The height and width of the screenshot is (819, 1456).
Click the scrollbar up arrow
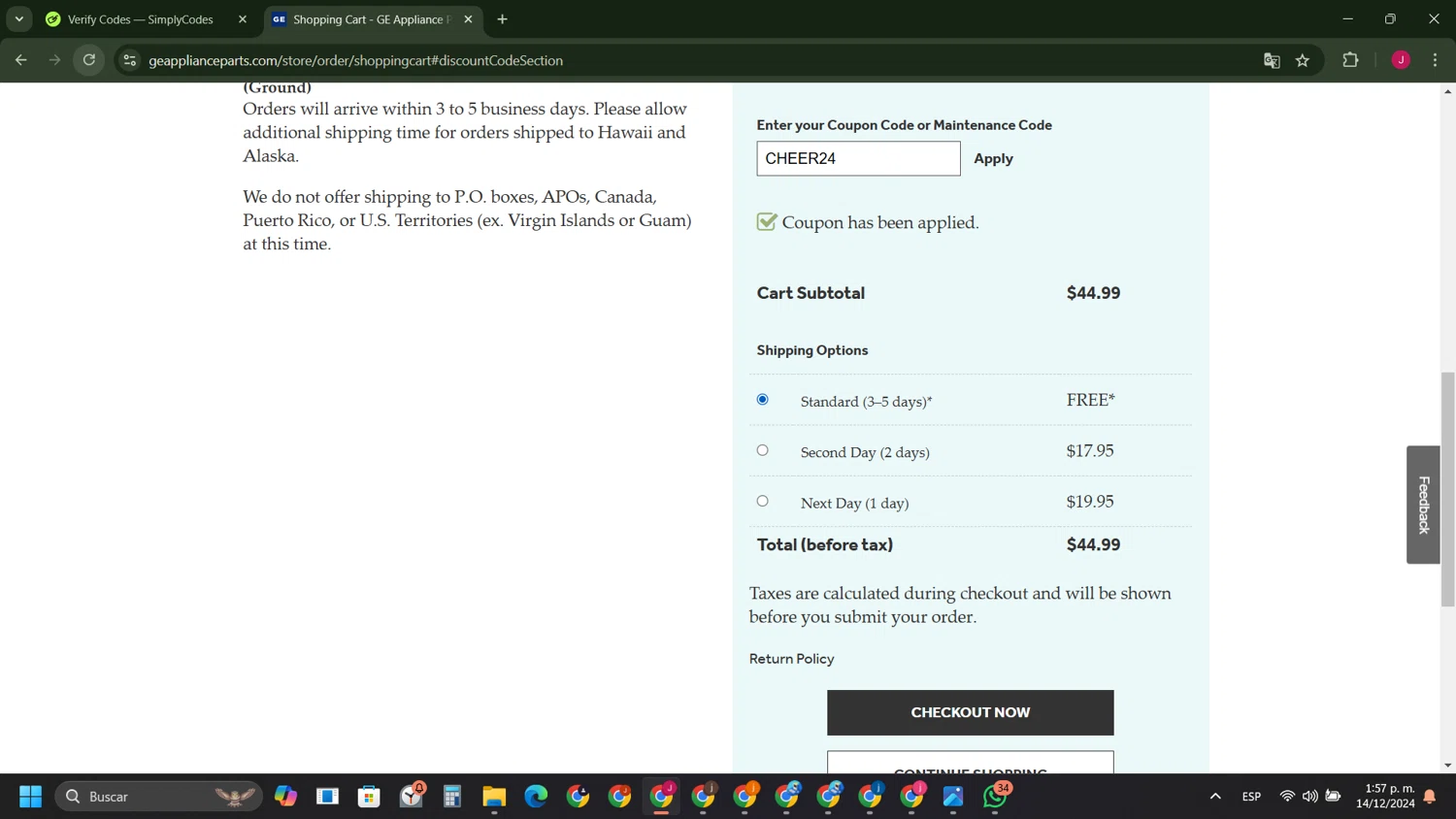(1447, 90)
